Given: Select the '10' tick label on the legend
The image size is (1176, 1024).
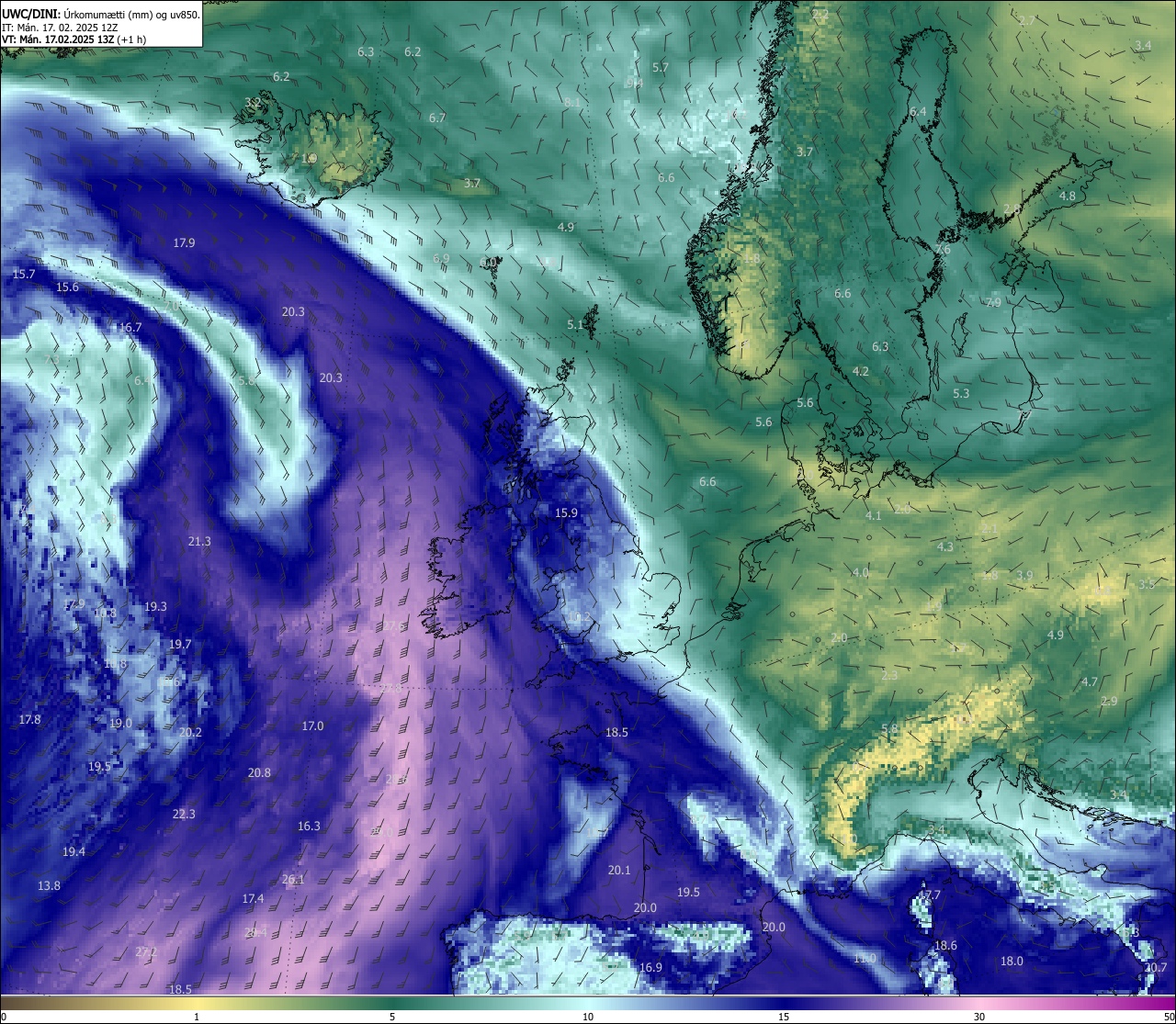Looking at the screenshot, I should 588,1017.
